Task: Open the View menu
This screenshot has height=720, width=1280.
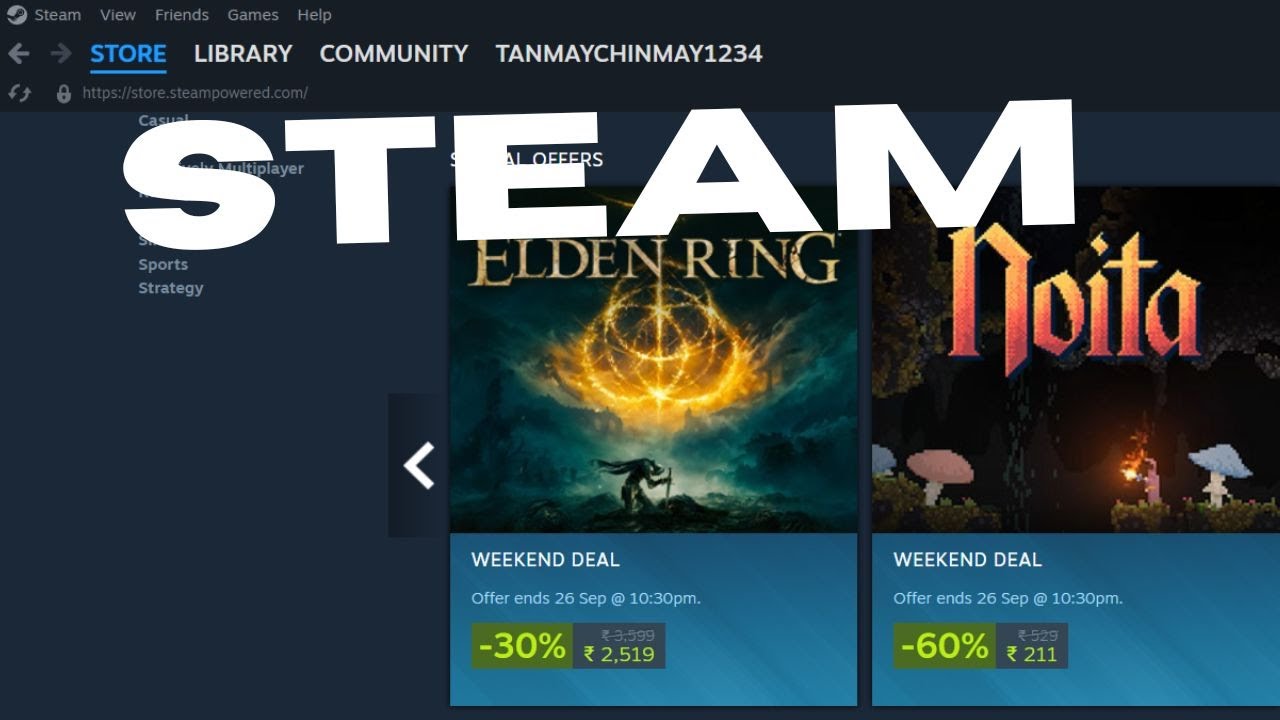Action: coord(118,15)
